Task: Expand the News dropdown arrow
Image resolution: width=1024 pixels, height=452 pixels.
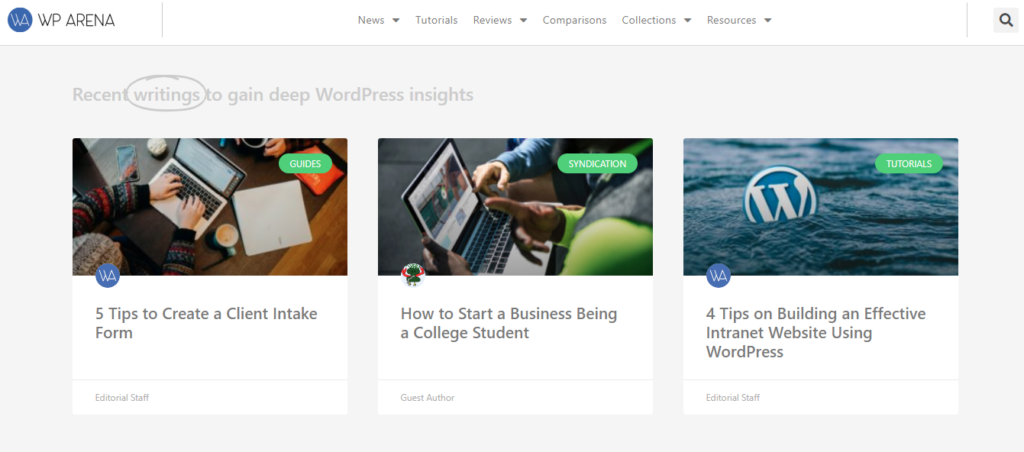Action: [396, 20]
